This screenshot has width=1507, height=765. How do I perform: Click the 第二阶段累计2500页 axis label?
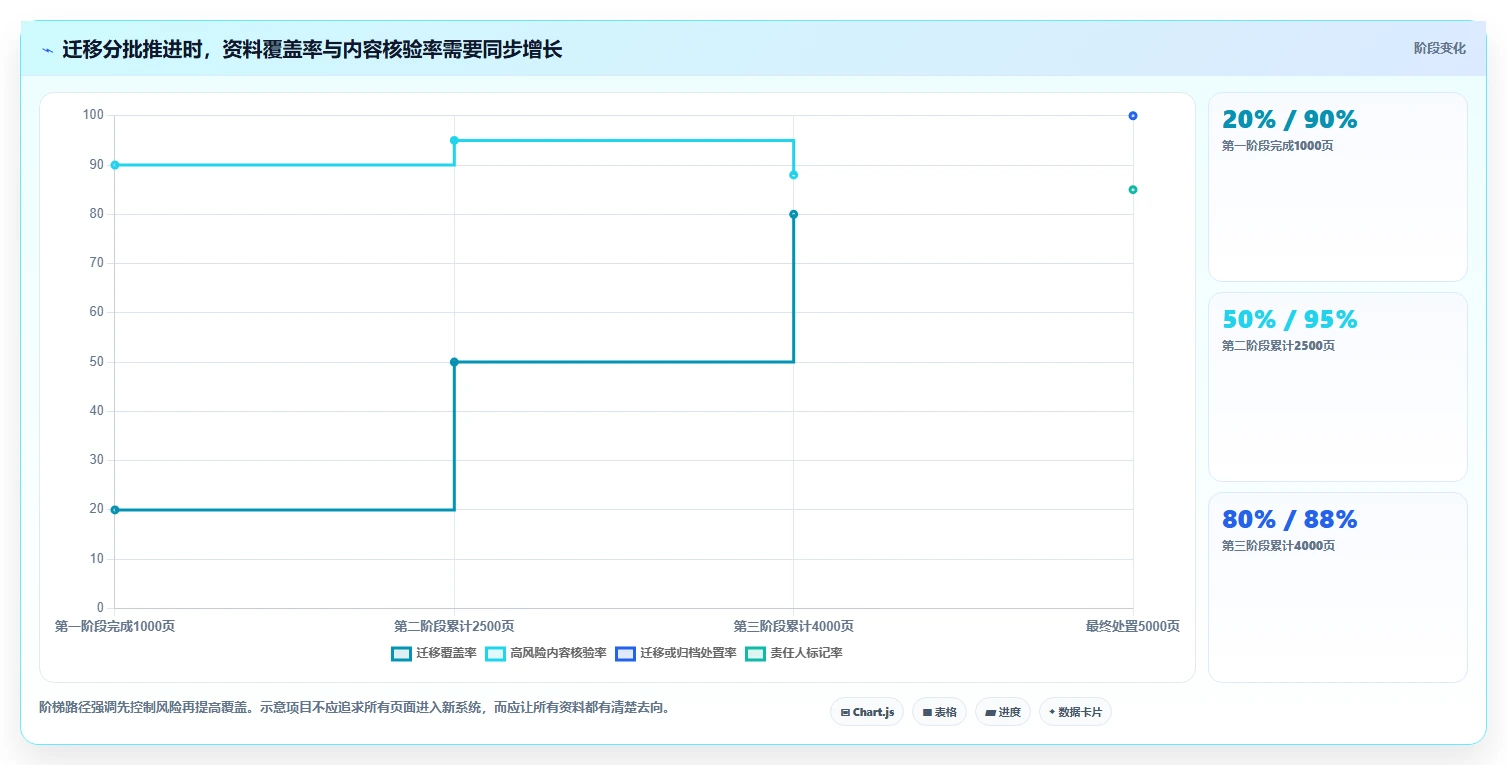pos(454,626)
